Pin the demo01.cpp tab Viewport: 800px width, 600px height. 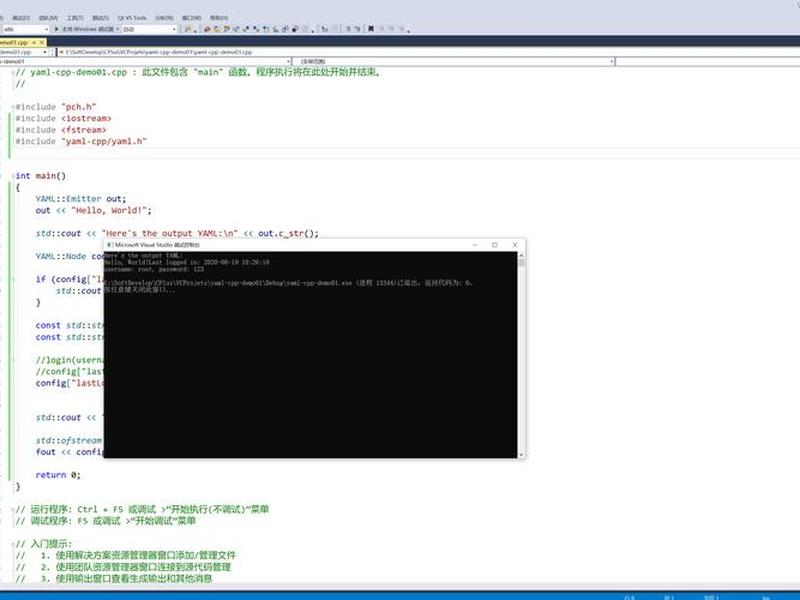(x=34, y=43)
